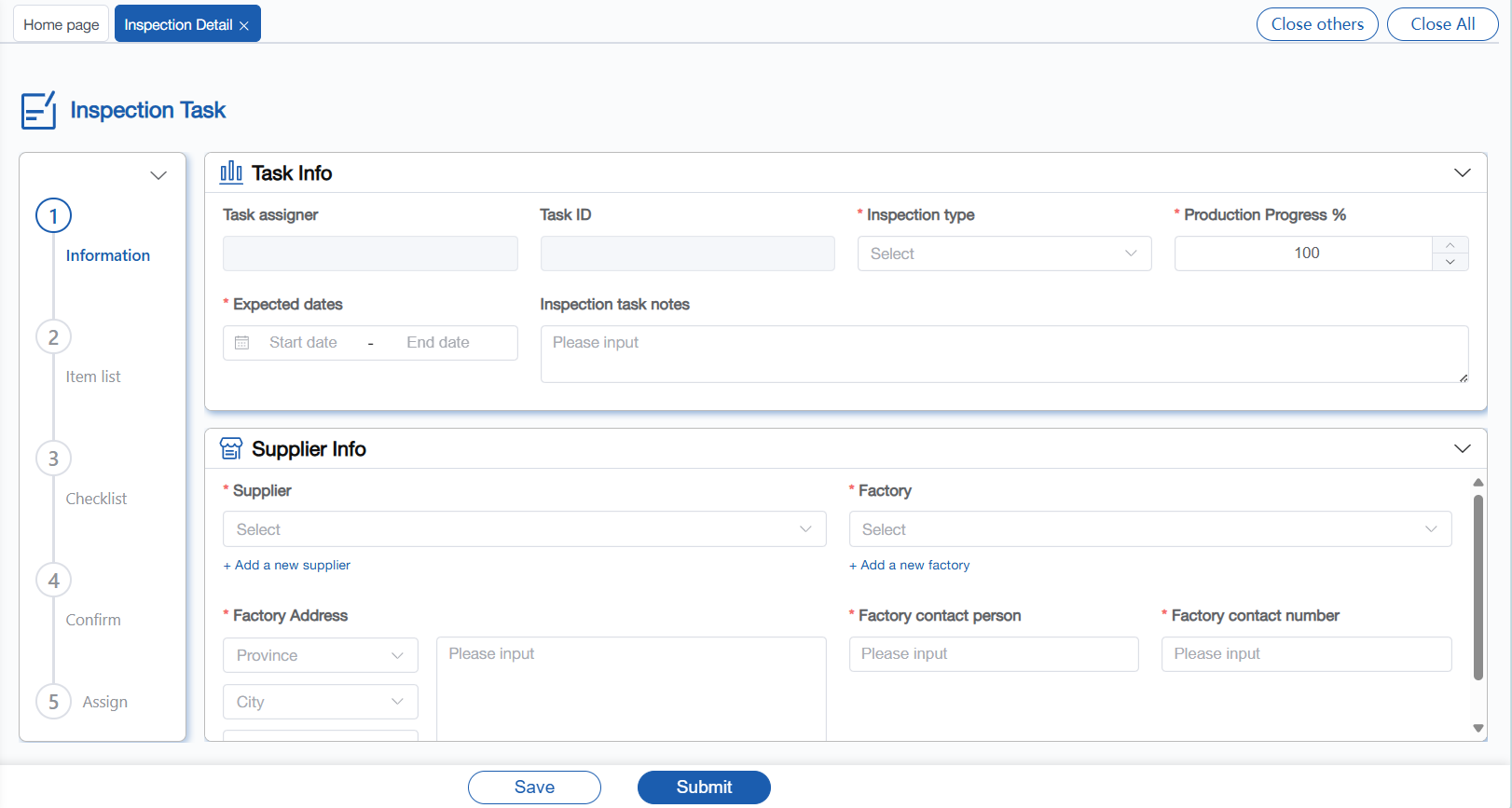
Task: Click the Task ID field
Action: 687,253
